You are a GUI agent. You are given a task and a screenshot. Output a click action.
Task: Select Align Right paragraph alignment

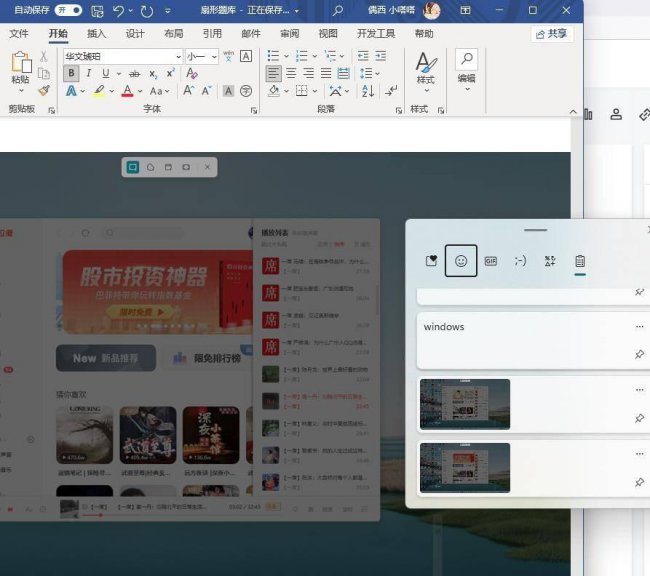(308, 73)
